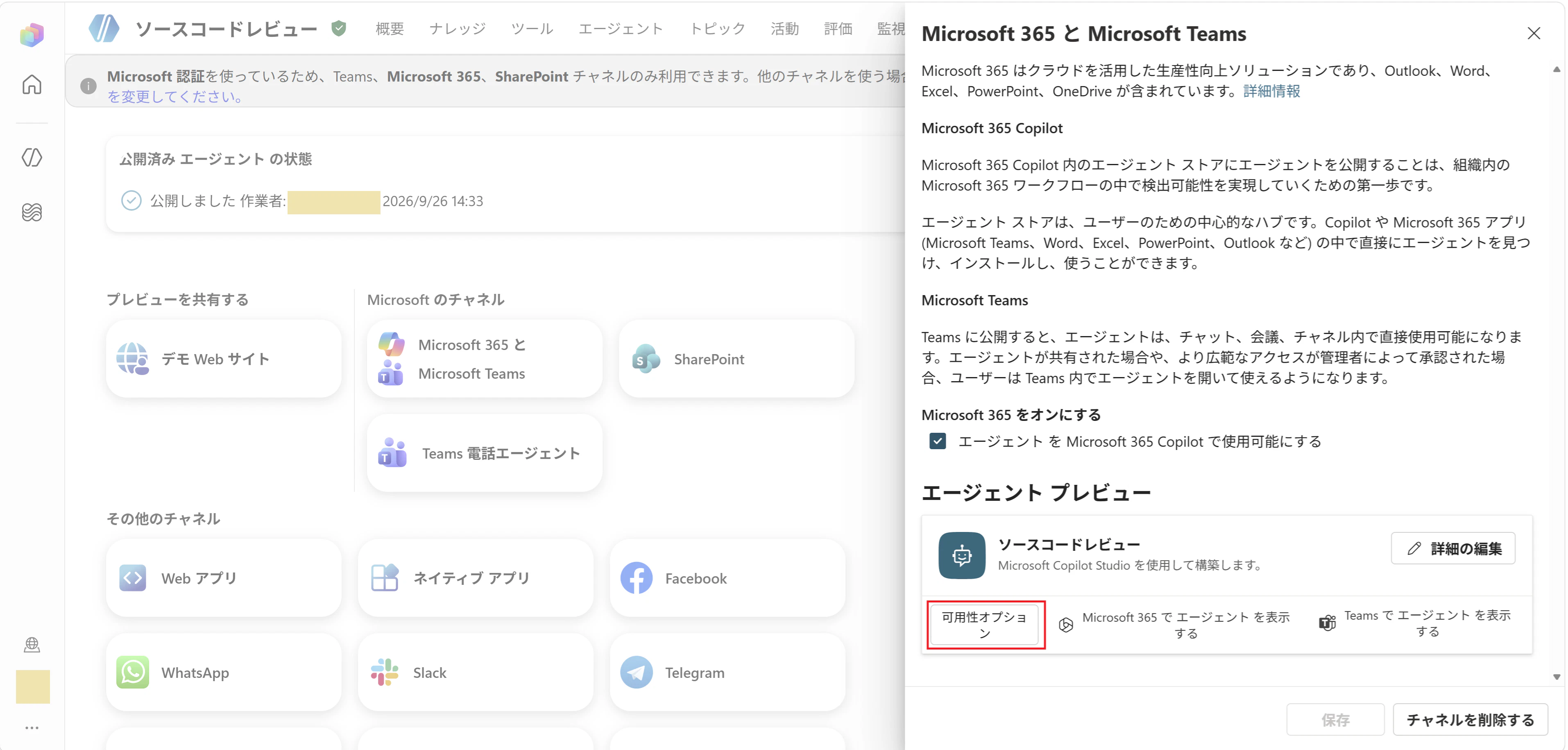Select the ネイティブ アプリ channel card
Viewport: 1568px width, 750px height.
tap(476, 578)
